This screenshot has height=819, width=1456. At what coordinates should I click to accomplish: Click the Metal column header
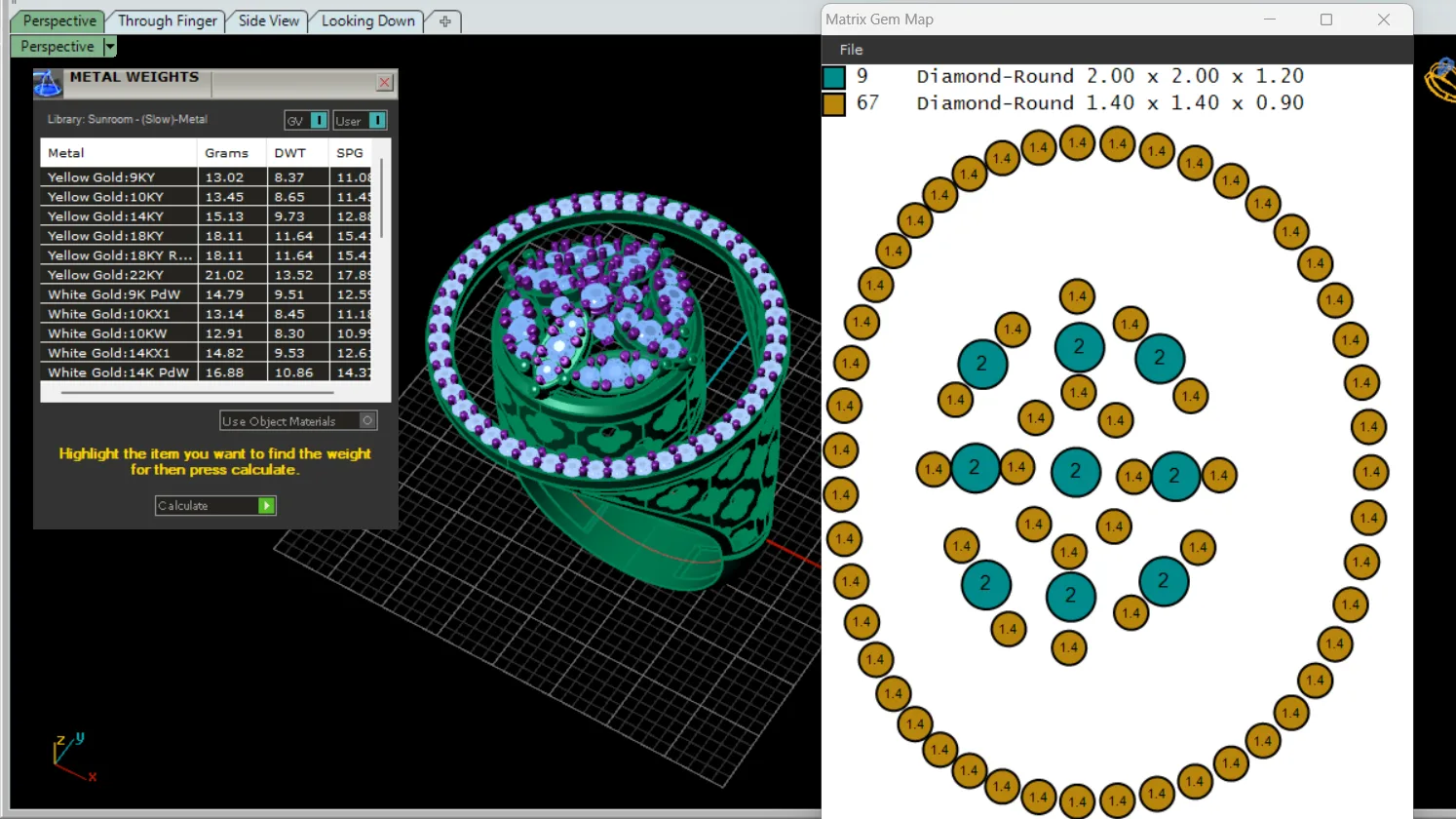pyautogui.click(x=119, y=153)
